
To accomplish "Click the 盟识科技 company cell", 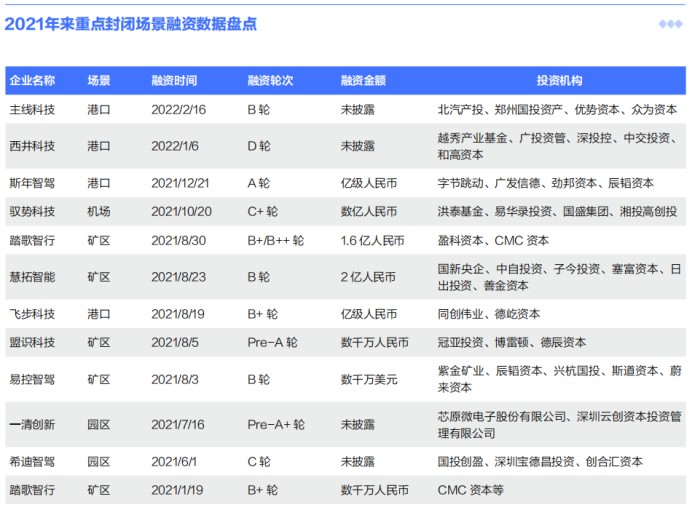I will click(x=32, y=342).
